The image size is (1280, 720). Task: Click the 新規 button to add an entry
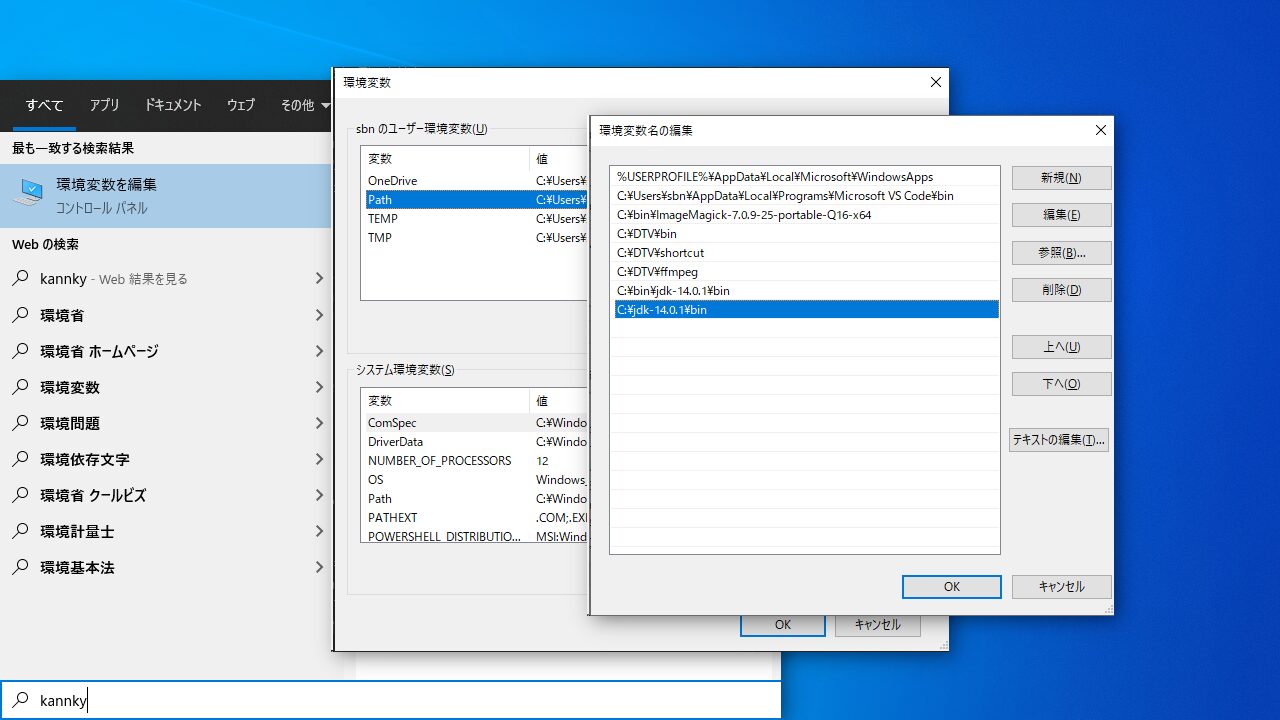click(1061, 177)
